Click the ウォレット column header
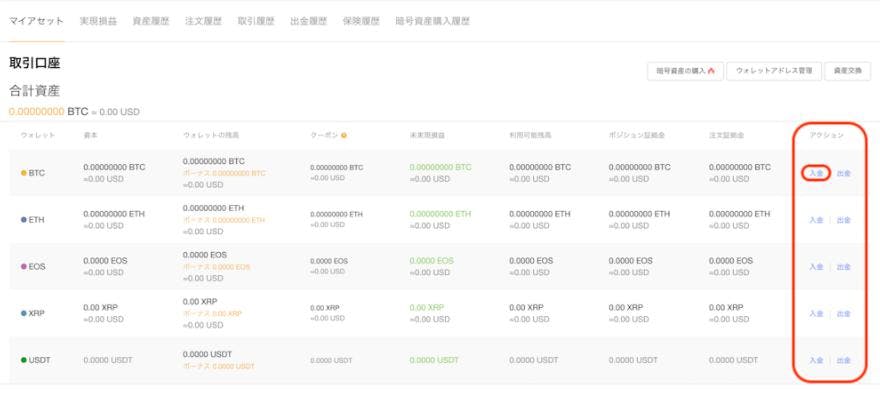Viewport: 880px width, 393px height. [38, 135]
